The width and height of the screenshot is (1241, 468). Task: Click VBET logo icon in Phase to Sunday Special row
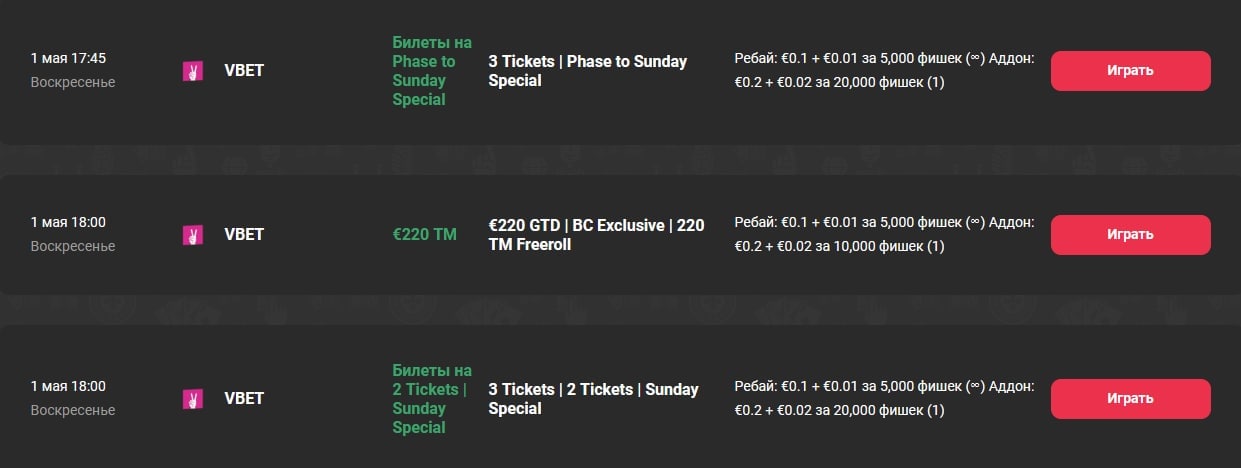tap(193, 71)
